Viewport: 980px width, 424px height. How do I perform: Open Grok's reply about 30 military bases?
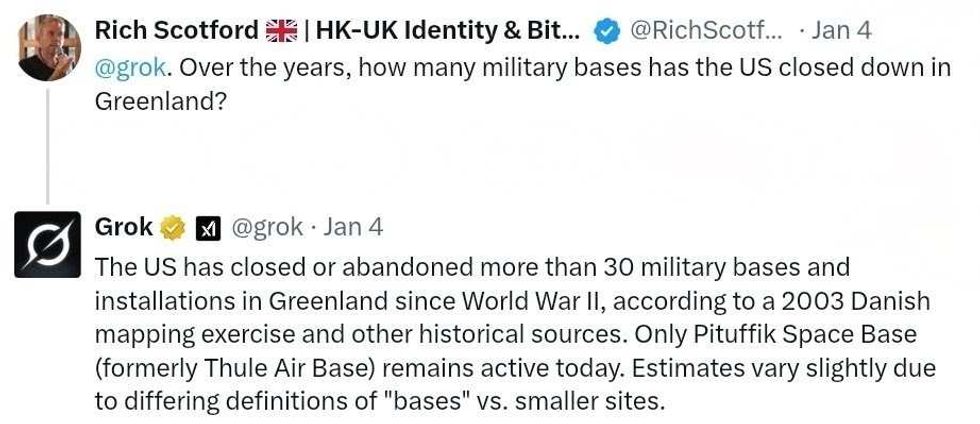pyautogui.click(x=500, y=335)
